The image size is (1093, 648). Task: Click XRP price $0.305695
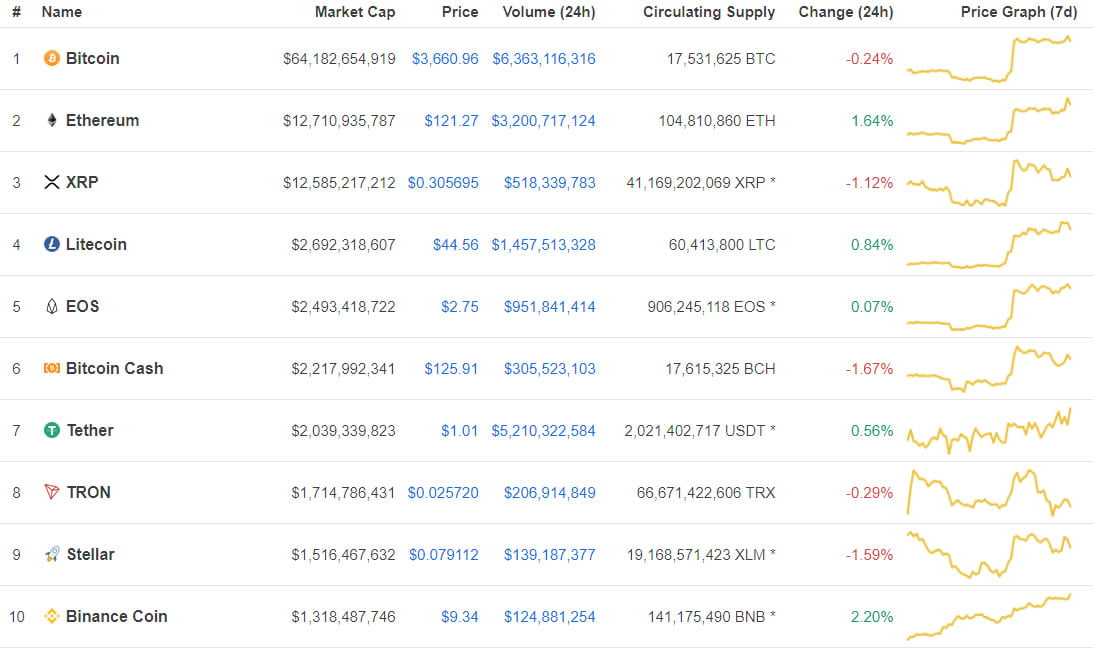point(443,183)
